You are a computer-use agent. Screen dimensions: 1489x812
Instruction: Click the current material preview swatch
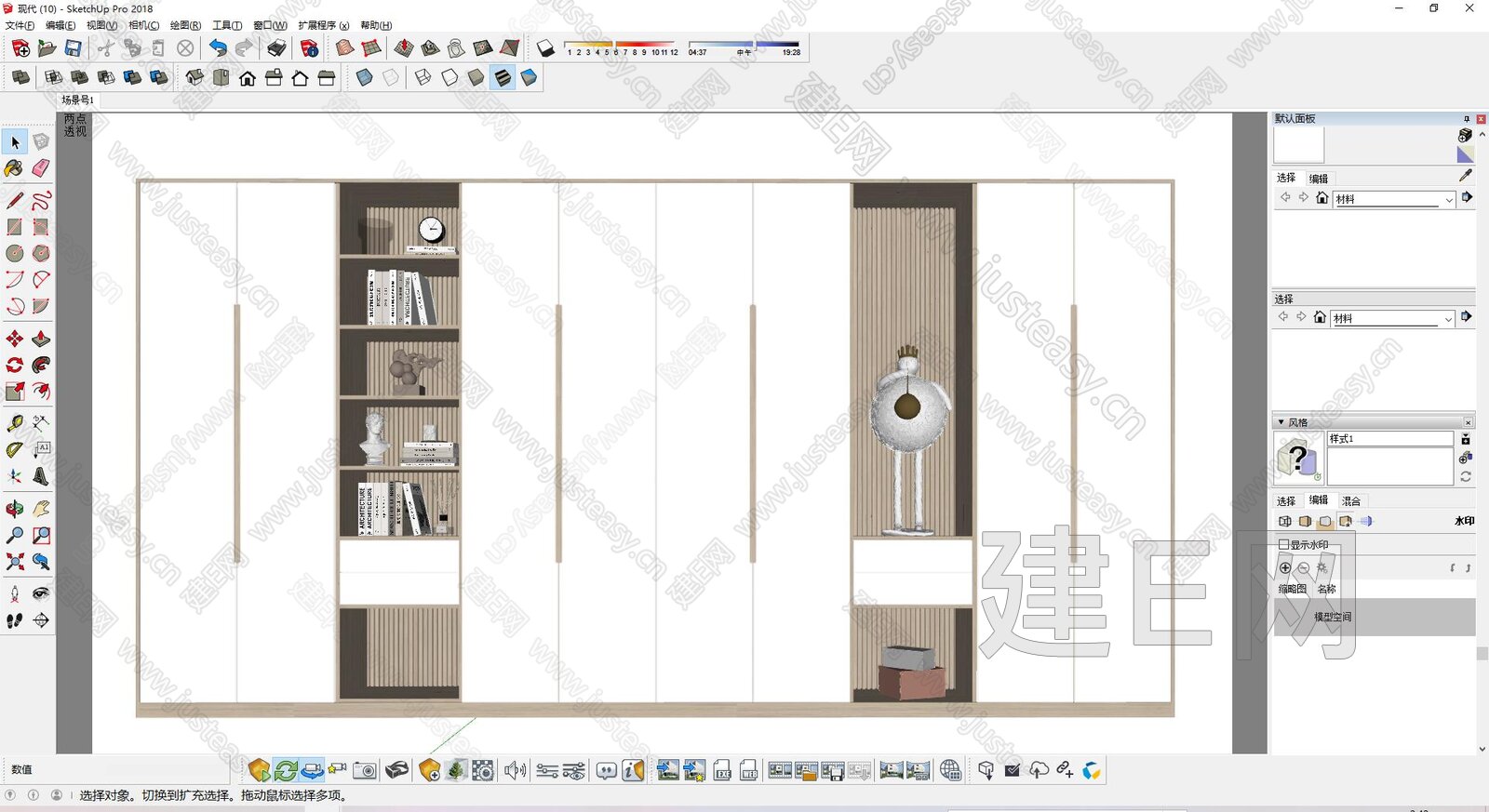1299,145
